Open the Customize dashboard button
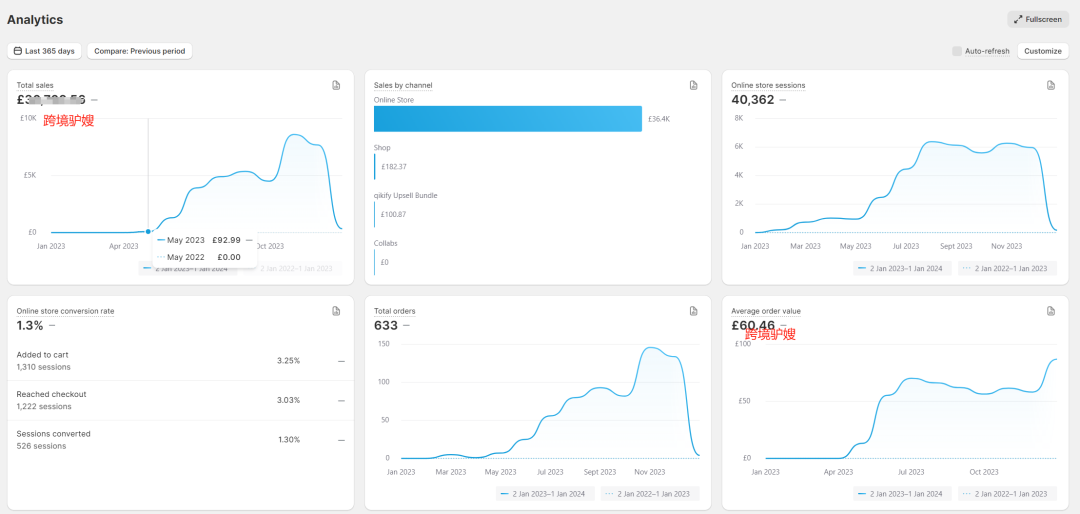 pyautogui.click(x=1043, y=51)
